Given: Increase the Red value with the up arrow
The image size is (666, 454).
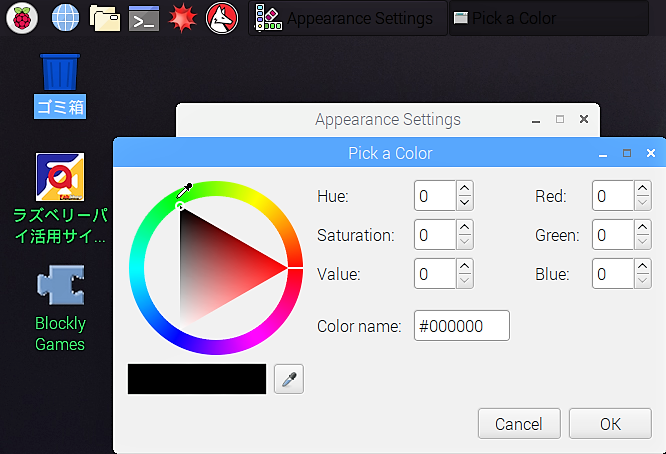Looking at the screenshot, I should pos(643,188).
